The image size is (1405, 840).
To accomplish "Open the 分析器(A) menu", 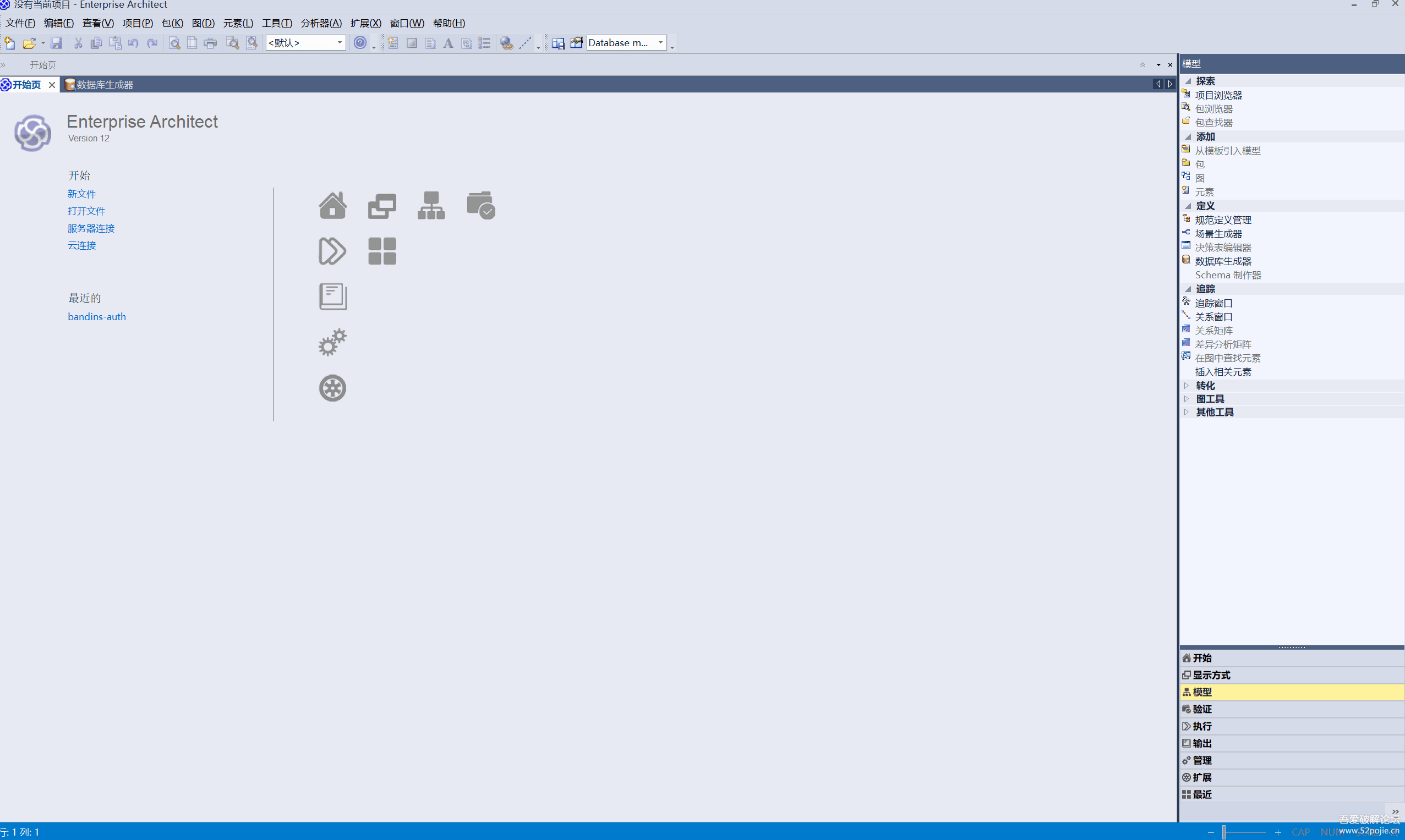I will click(321, 23).
